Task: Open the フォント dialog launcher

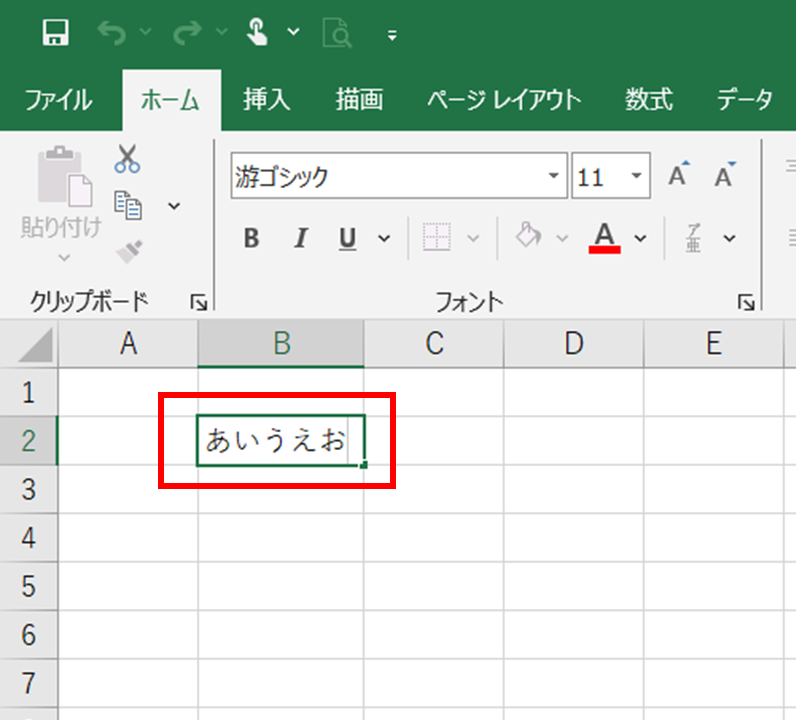Action: pos(745,301)
